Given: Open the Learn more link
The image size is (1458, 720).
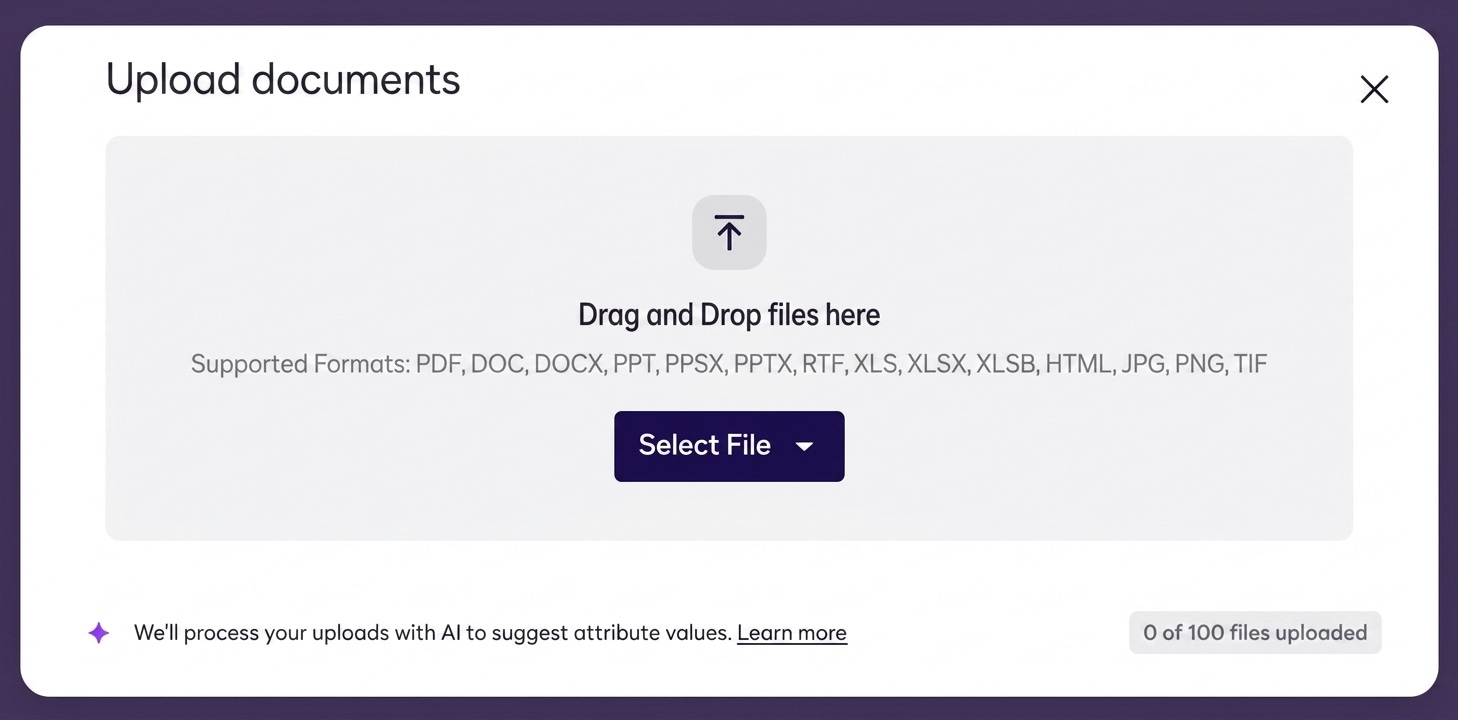Looking at the screenshot, I should (x=792, y=633).
